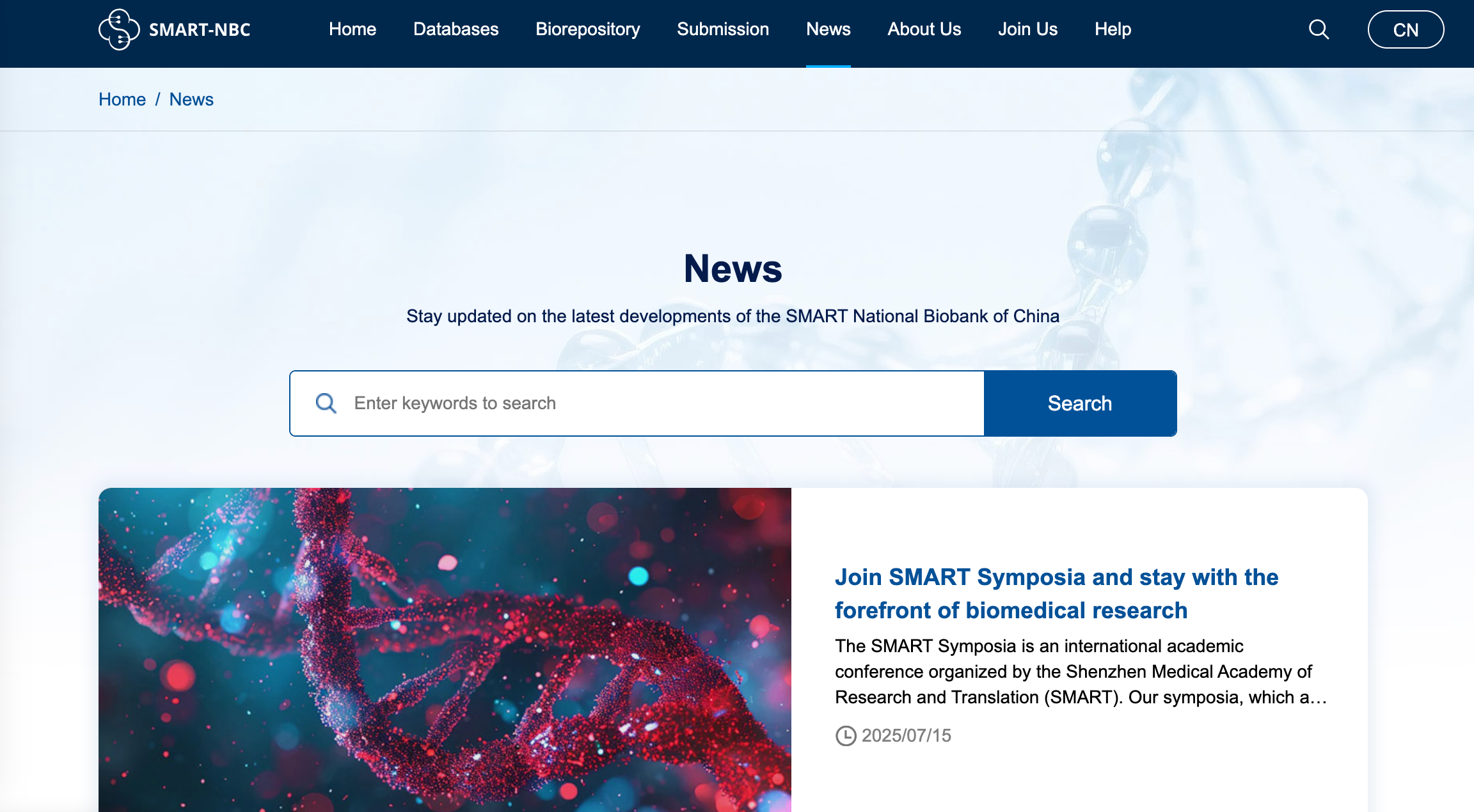The width and height of the screenshot is (1474, 812).
Task: Switch language with the CN button
Action: (1406, 29)
